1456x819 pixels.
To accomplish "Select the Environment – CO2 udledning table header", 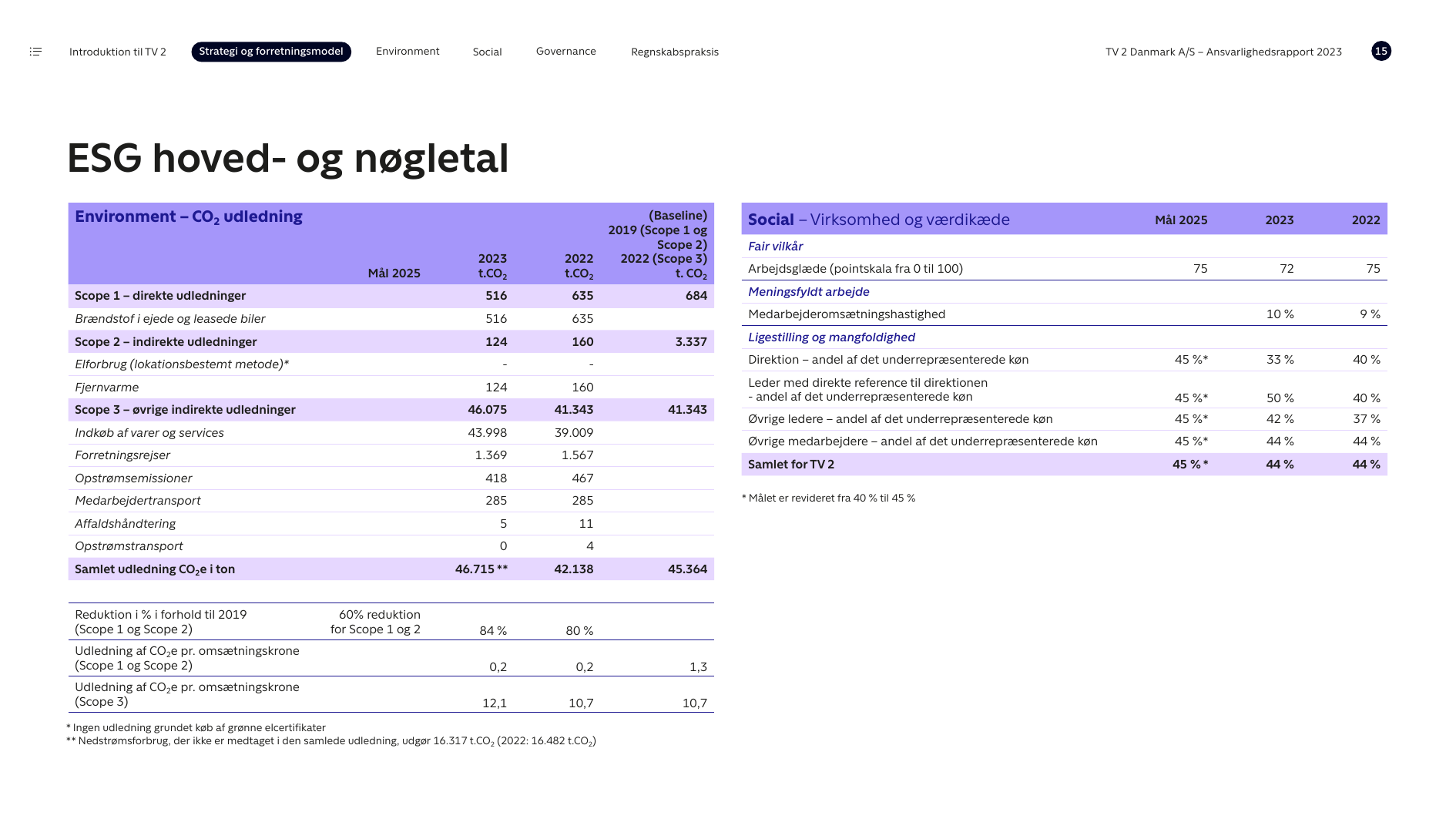I will click(189, 216).
